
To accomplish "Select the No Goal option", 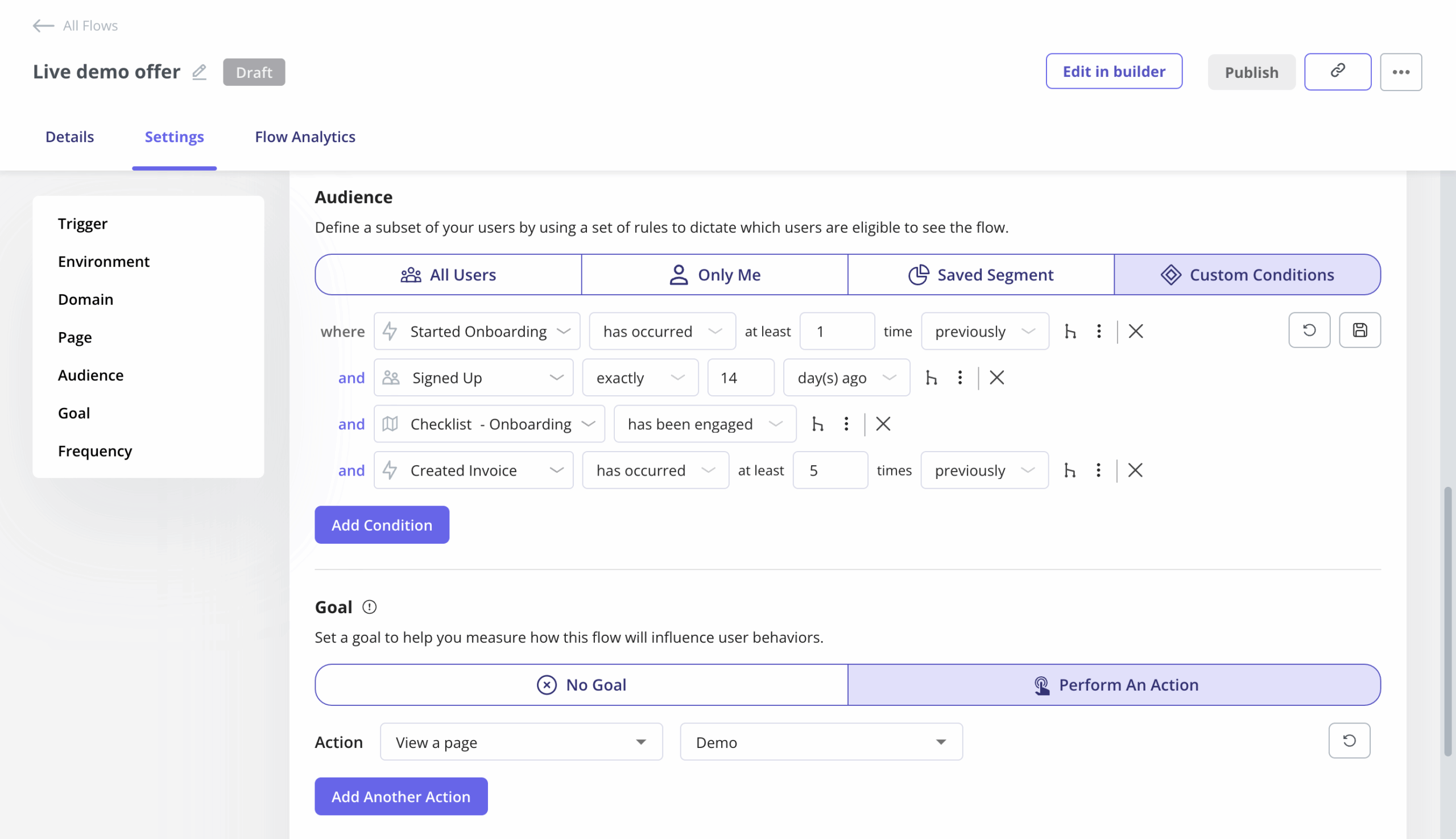I will click(x=581, y=685).
